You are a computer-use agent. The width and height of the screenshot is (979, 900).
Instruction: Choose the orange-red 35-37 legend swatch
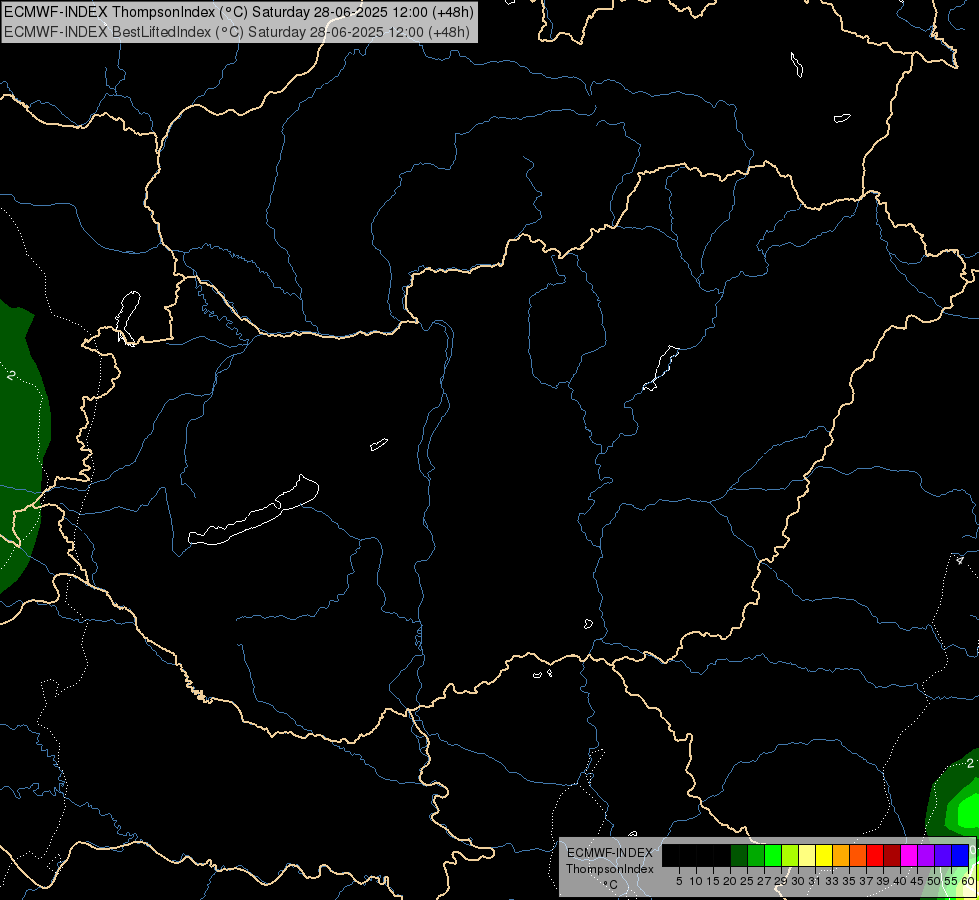coord(858,856)
